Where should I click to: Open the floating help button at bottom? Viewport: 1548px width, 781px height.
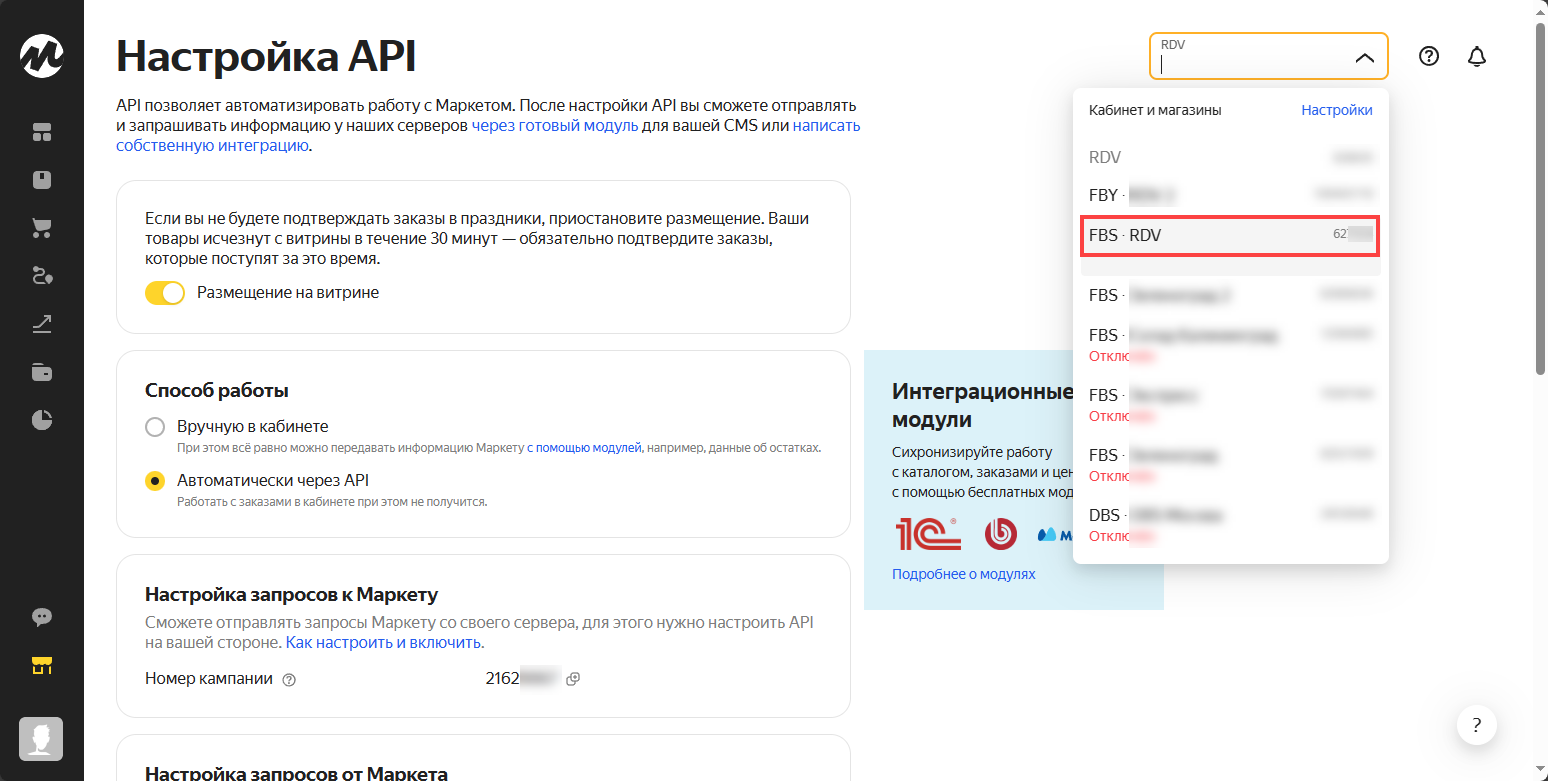point(1477,724)
